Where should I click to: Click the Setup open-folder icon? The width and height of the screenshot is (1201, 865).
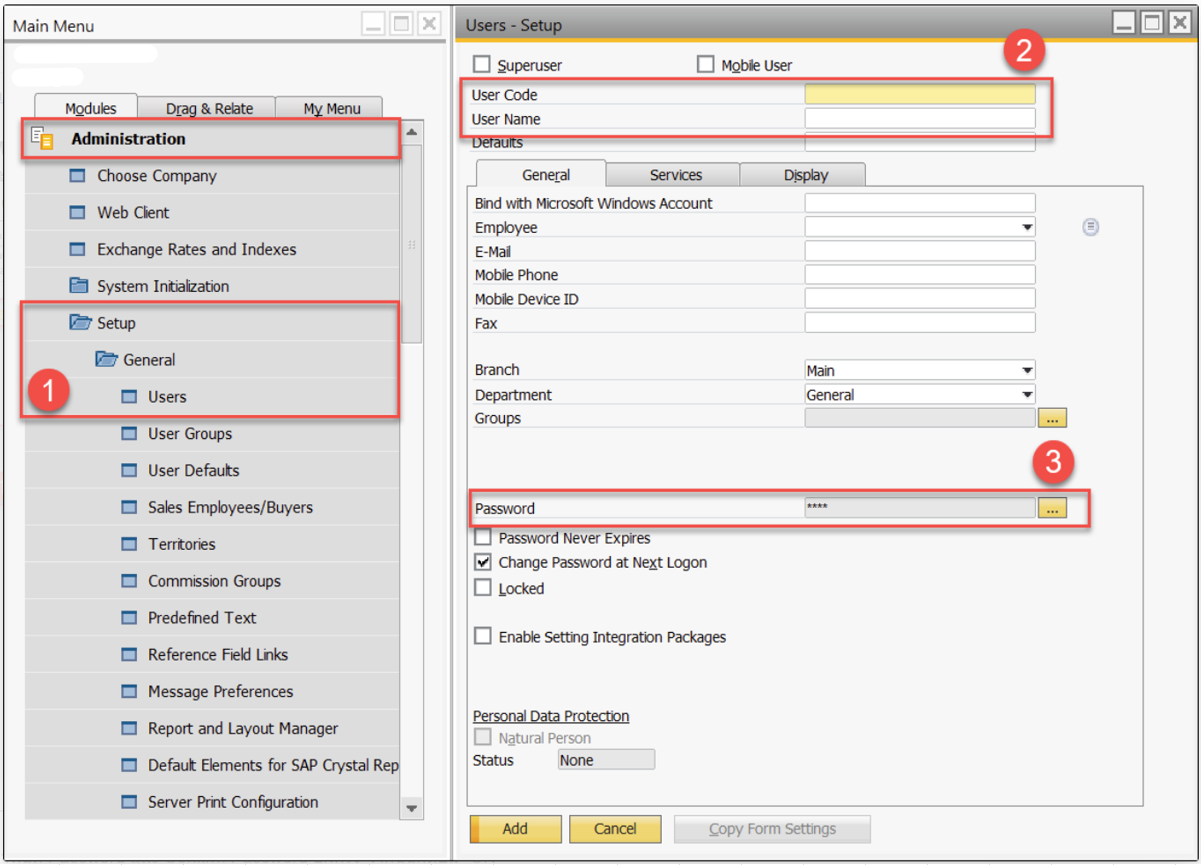[x=80, y=323]
